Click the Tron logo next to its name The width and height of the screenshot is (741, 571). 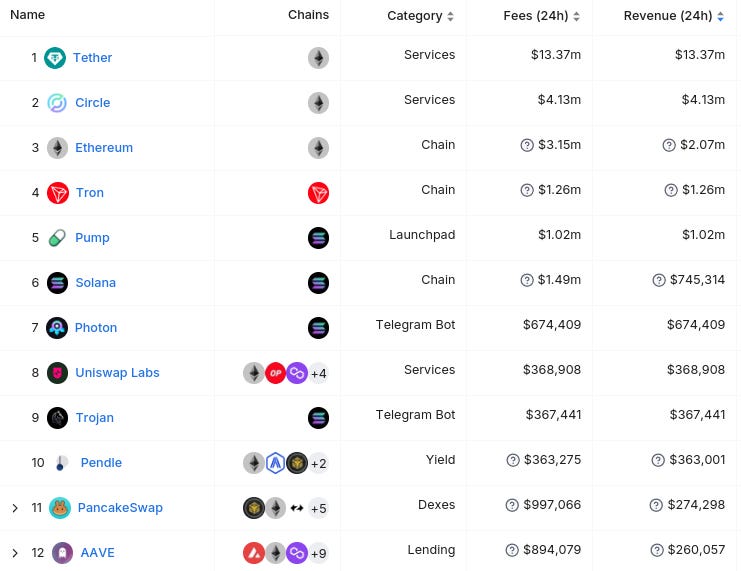click(58, 193)
